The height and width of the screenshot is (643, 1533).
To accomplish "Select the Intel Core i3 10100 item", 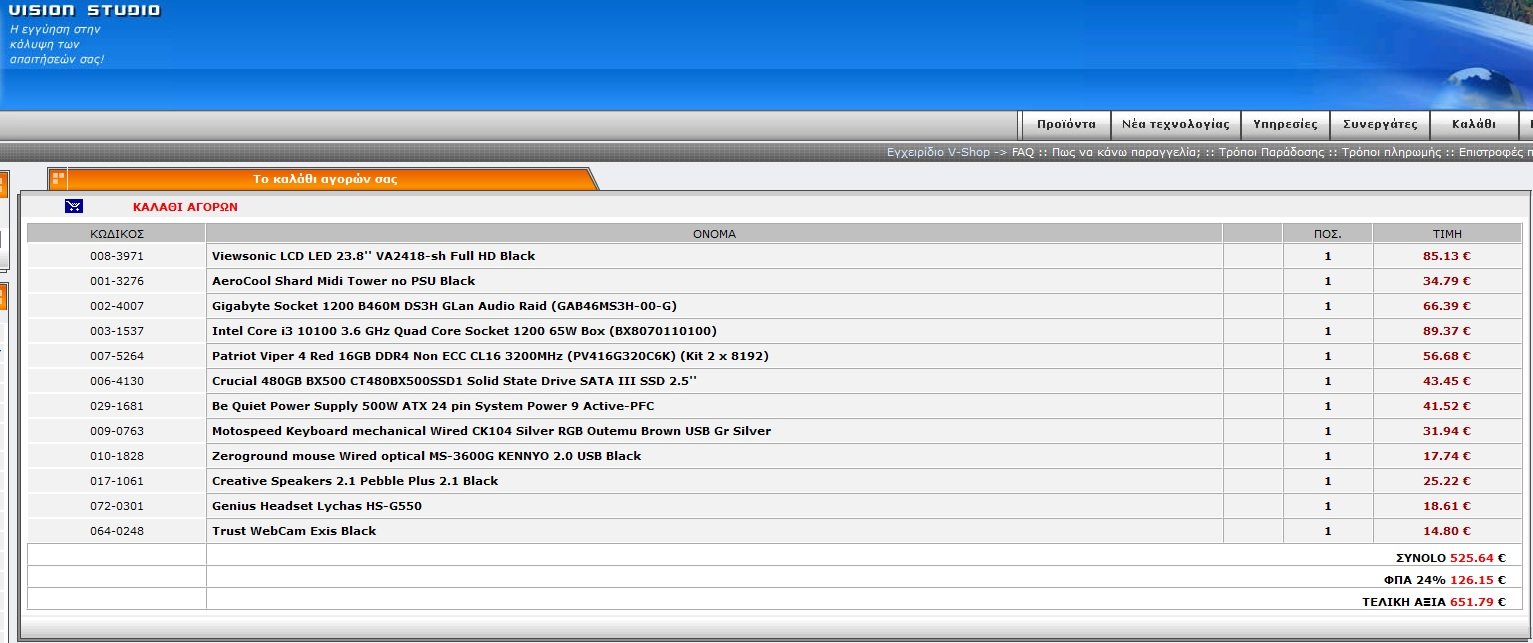I will [464, 331].
